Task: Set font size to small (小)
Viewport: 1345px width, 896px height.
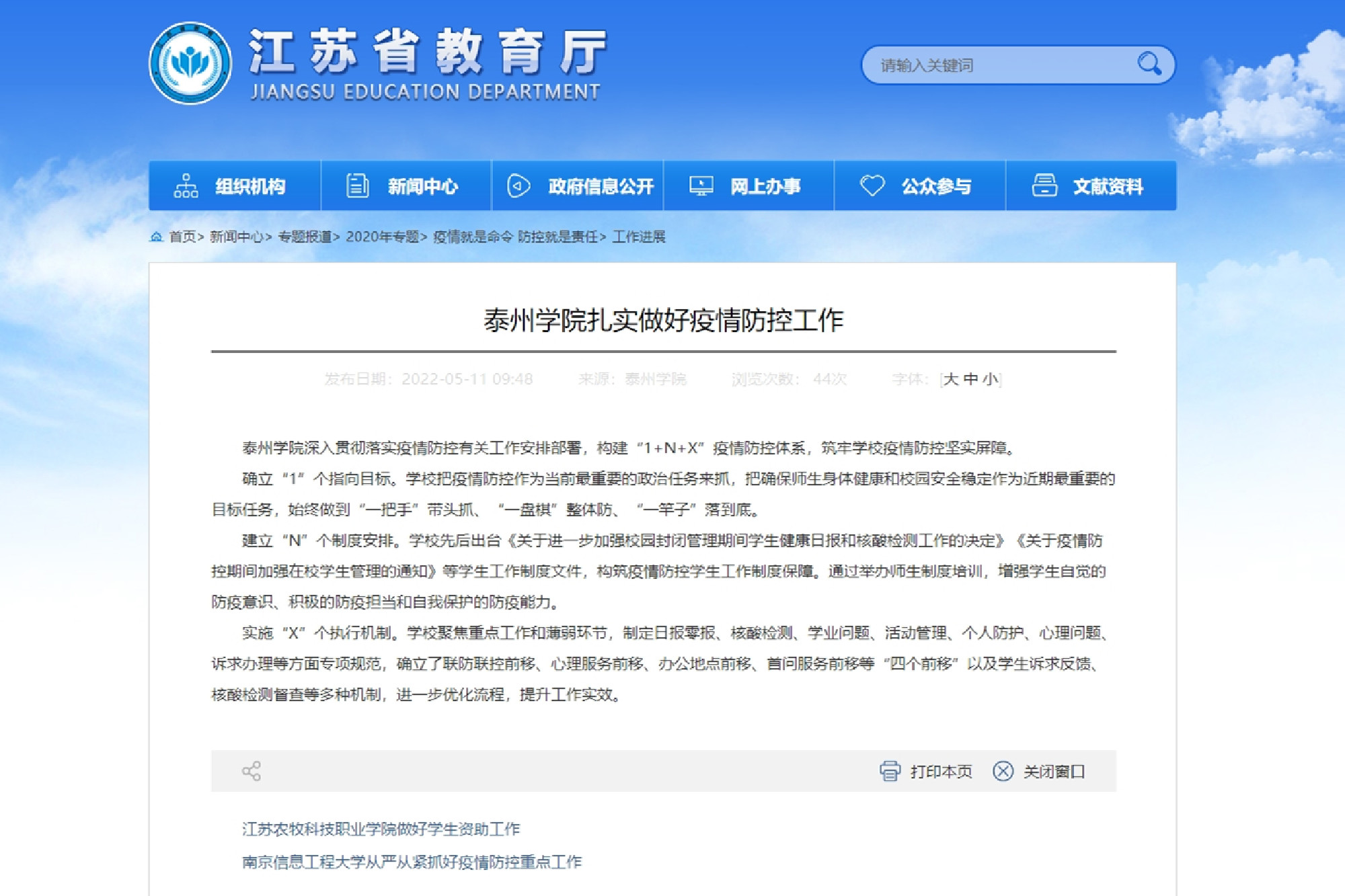Action: tap(990, 379)
